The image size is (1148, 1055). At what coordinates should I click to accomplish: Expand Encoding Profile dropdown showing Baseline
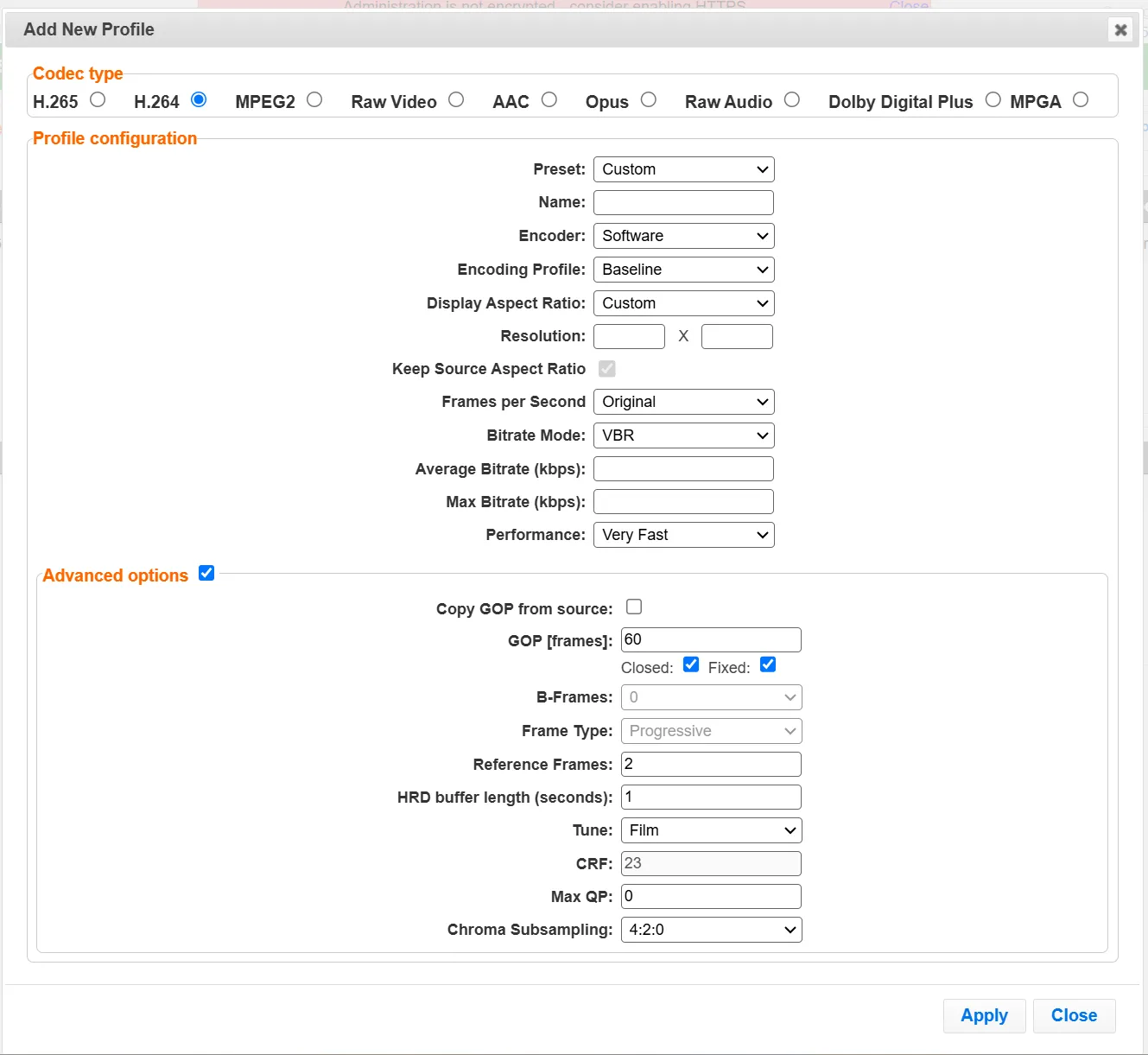click(684, 270)
